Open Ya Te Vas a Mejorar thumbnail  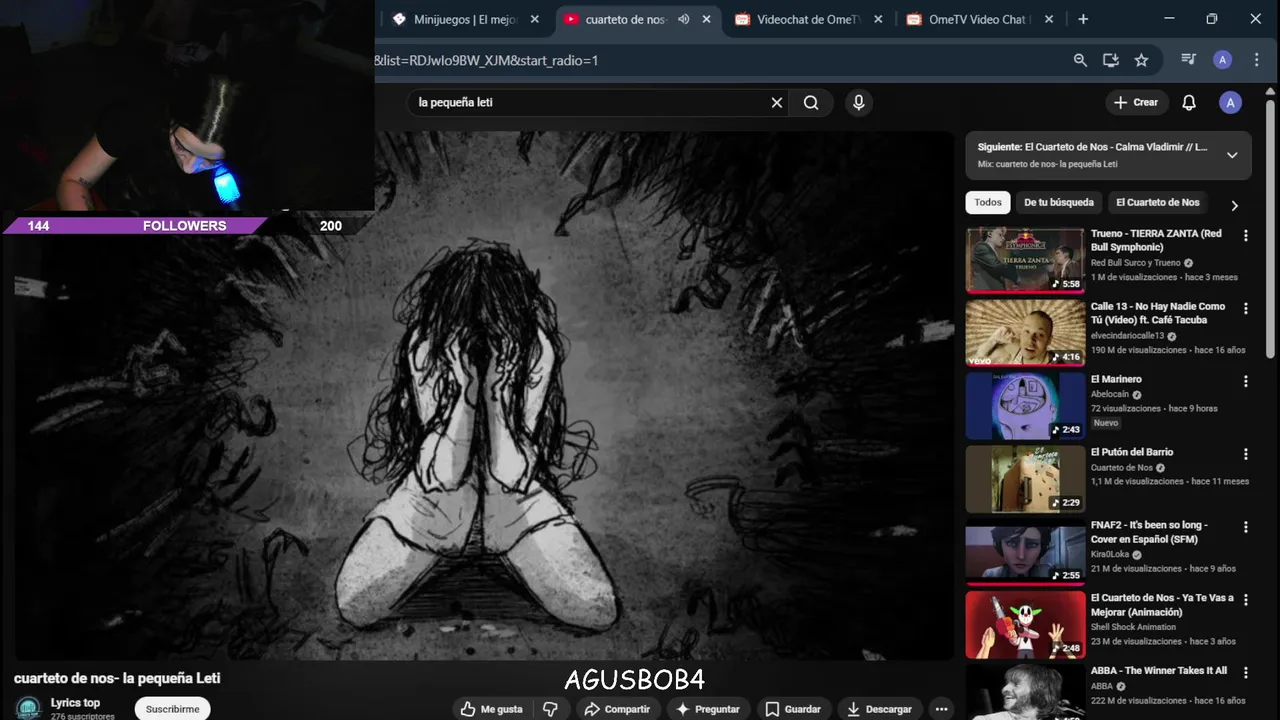point(1025,625)
